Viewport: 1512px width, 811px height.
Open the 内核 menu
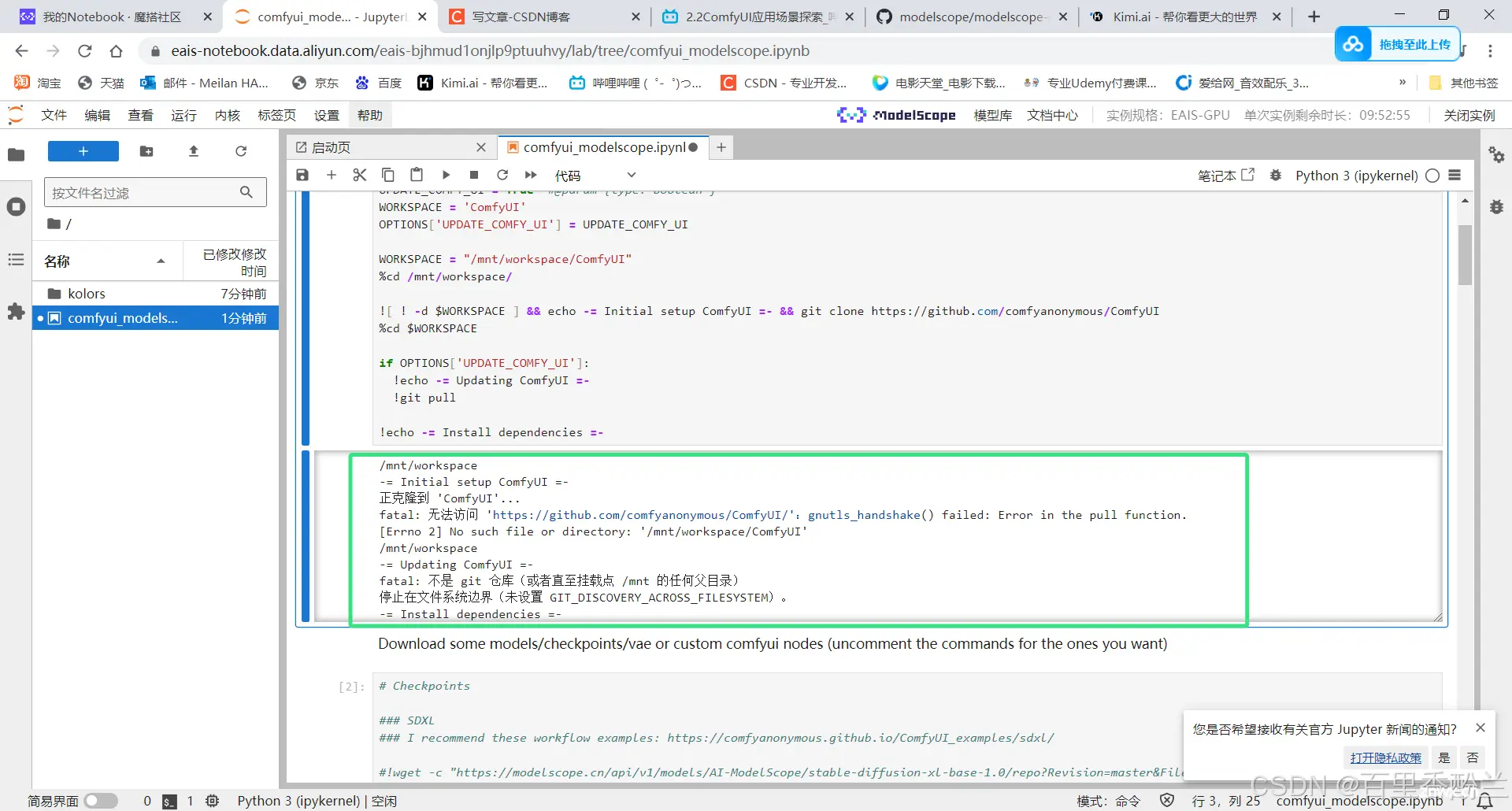[x=227, y=116]
